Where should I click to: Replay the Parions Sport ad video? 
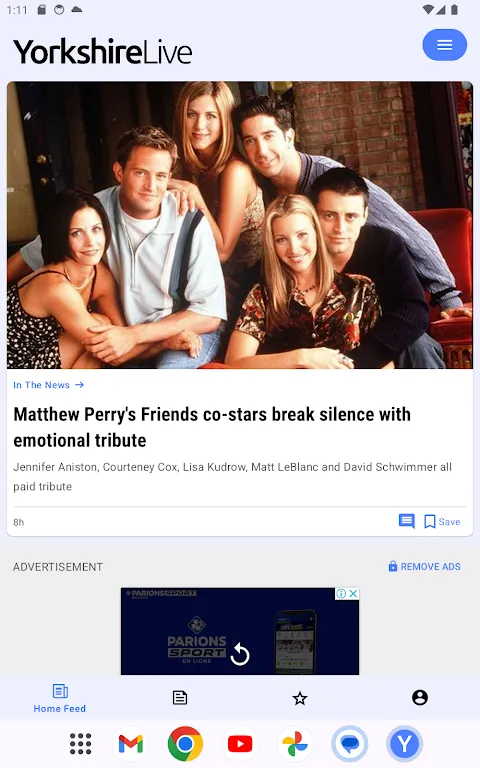(x=240, y=654)
